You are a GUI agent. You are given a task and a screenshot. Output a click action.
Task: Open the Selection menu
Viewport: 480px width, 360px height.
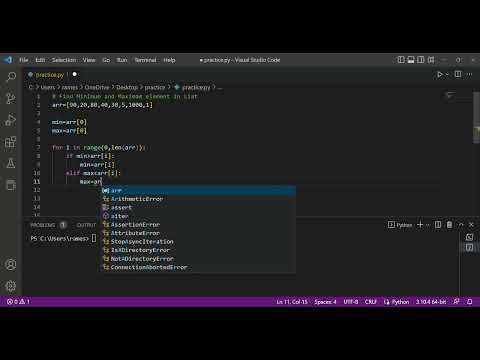coord(64,60)
